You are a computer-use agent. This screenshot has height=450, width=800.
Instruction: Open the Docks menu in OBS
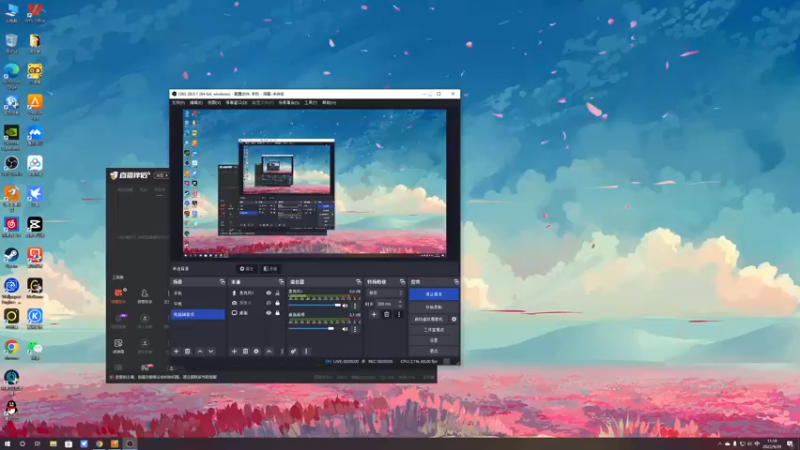coord(236,103)
